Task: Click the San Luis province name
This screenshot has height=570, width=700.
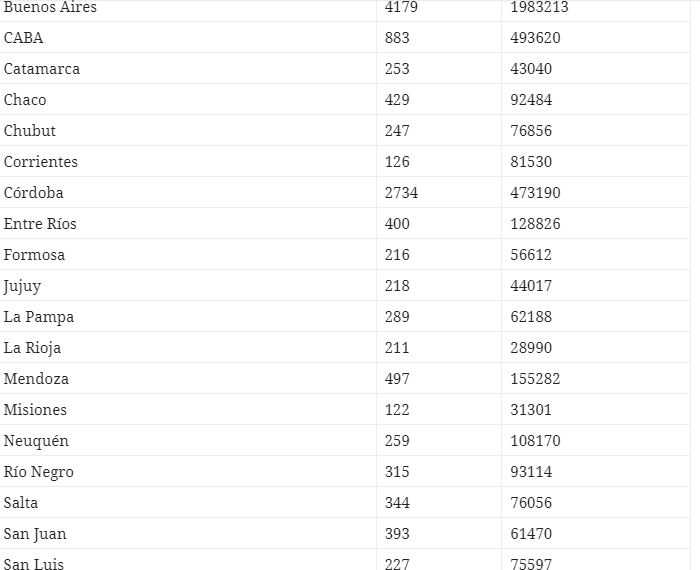Action: (34, 564)
